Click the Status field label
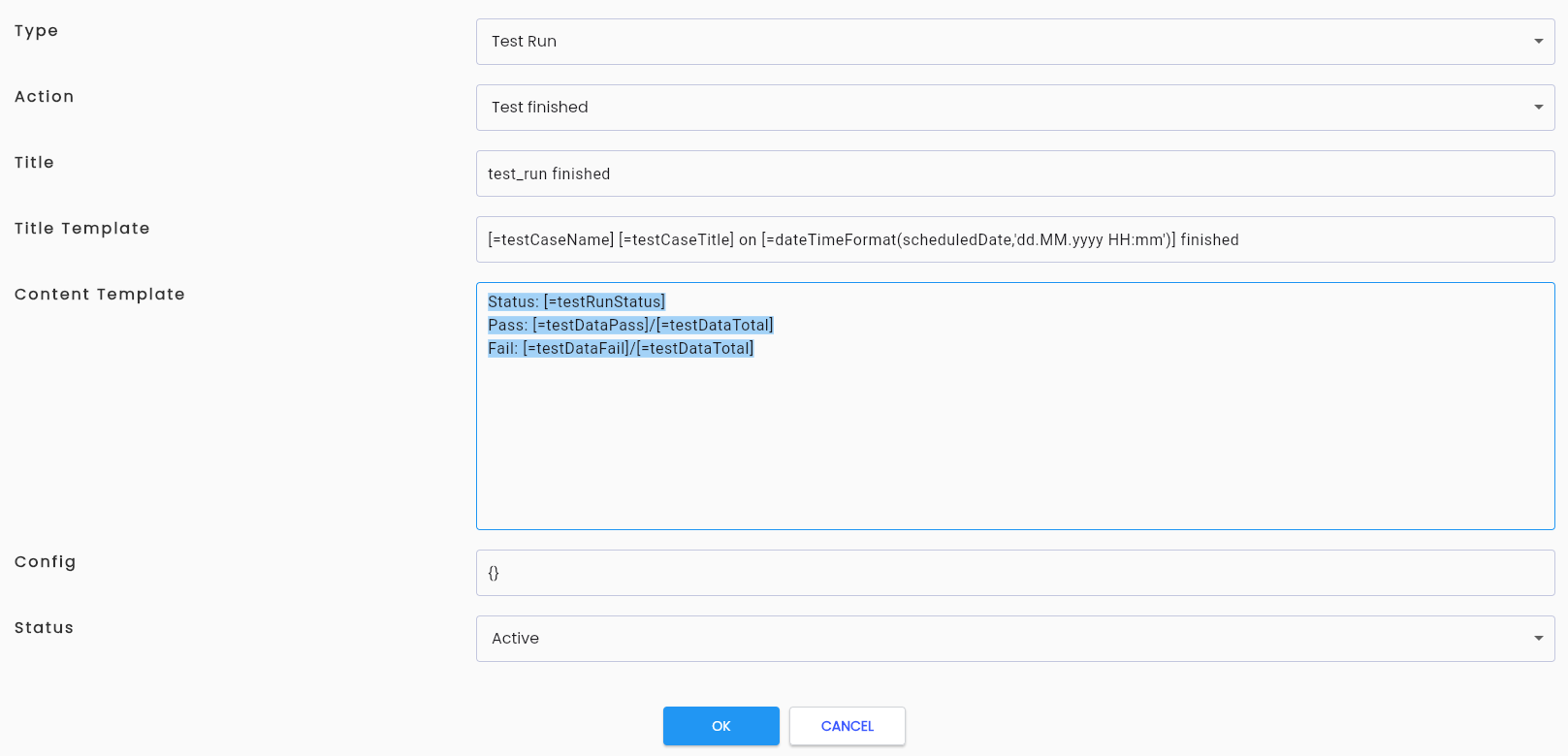Viewport: 1568px width, 756px height. pyautogui.click(x=45, y=628)
